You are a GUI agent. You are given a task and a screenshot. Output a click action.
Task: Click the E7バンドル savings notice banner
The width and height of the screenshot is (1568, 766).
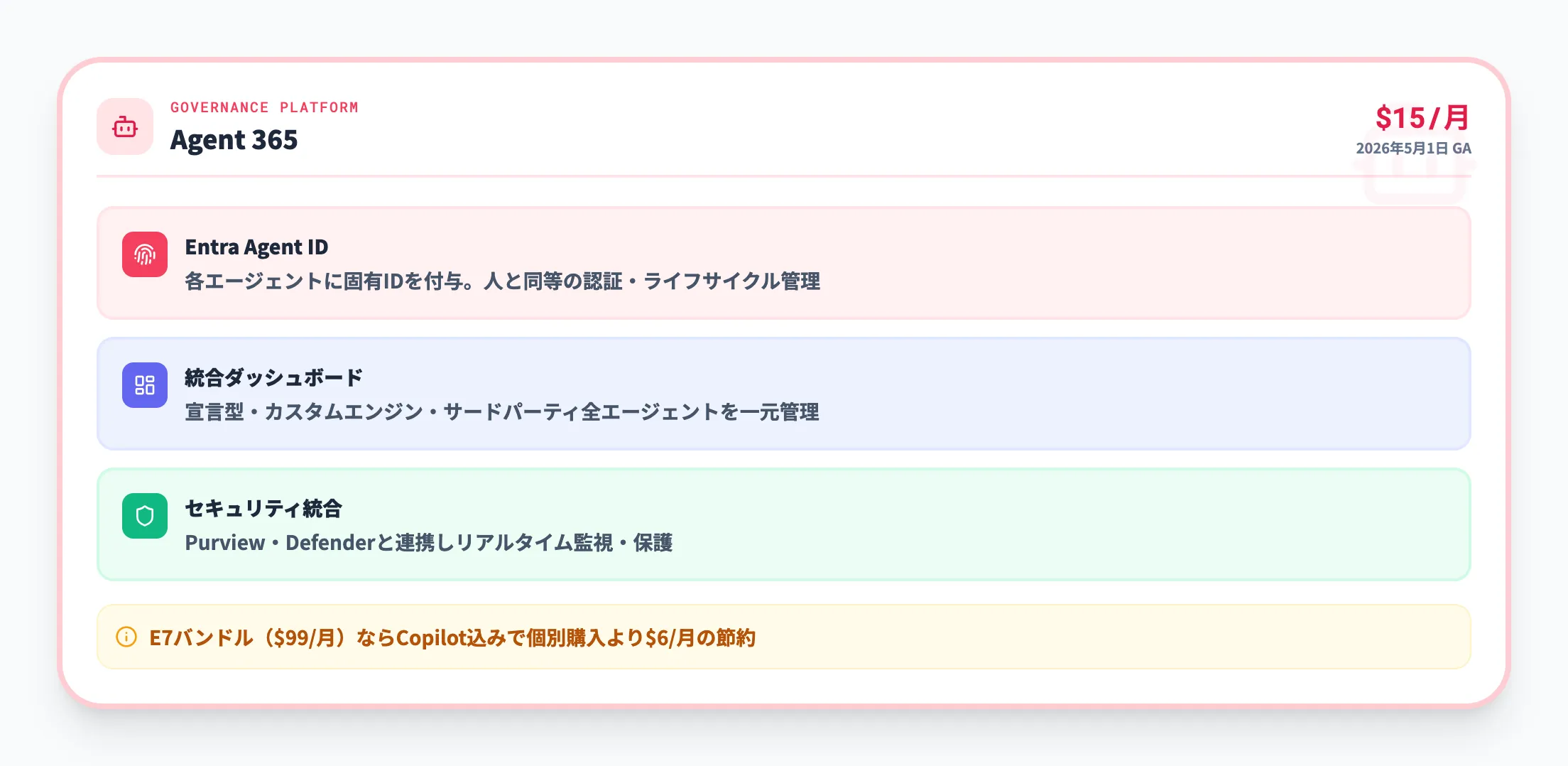pos(783,637)
